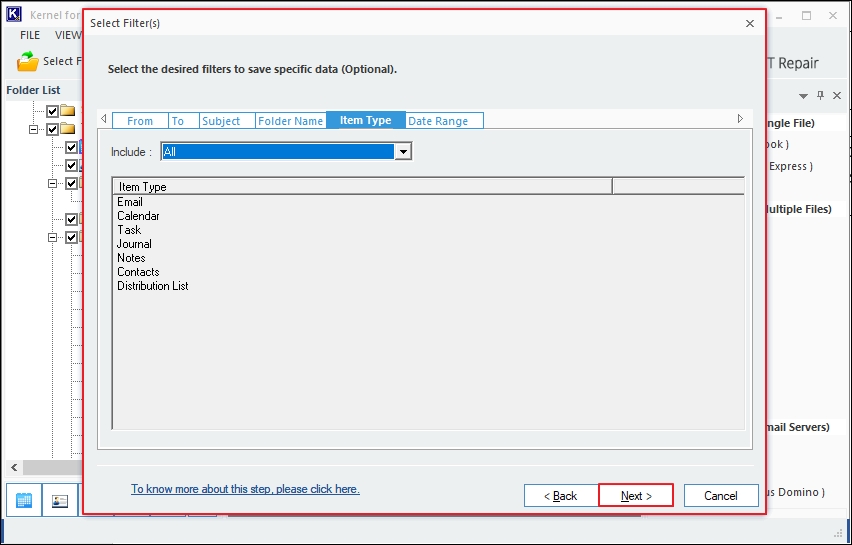Select Contacts in the item type list
This screenshot has width=852, height=545.
[x=138, y=272]
